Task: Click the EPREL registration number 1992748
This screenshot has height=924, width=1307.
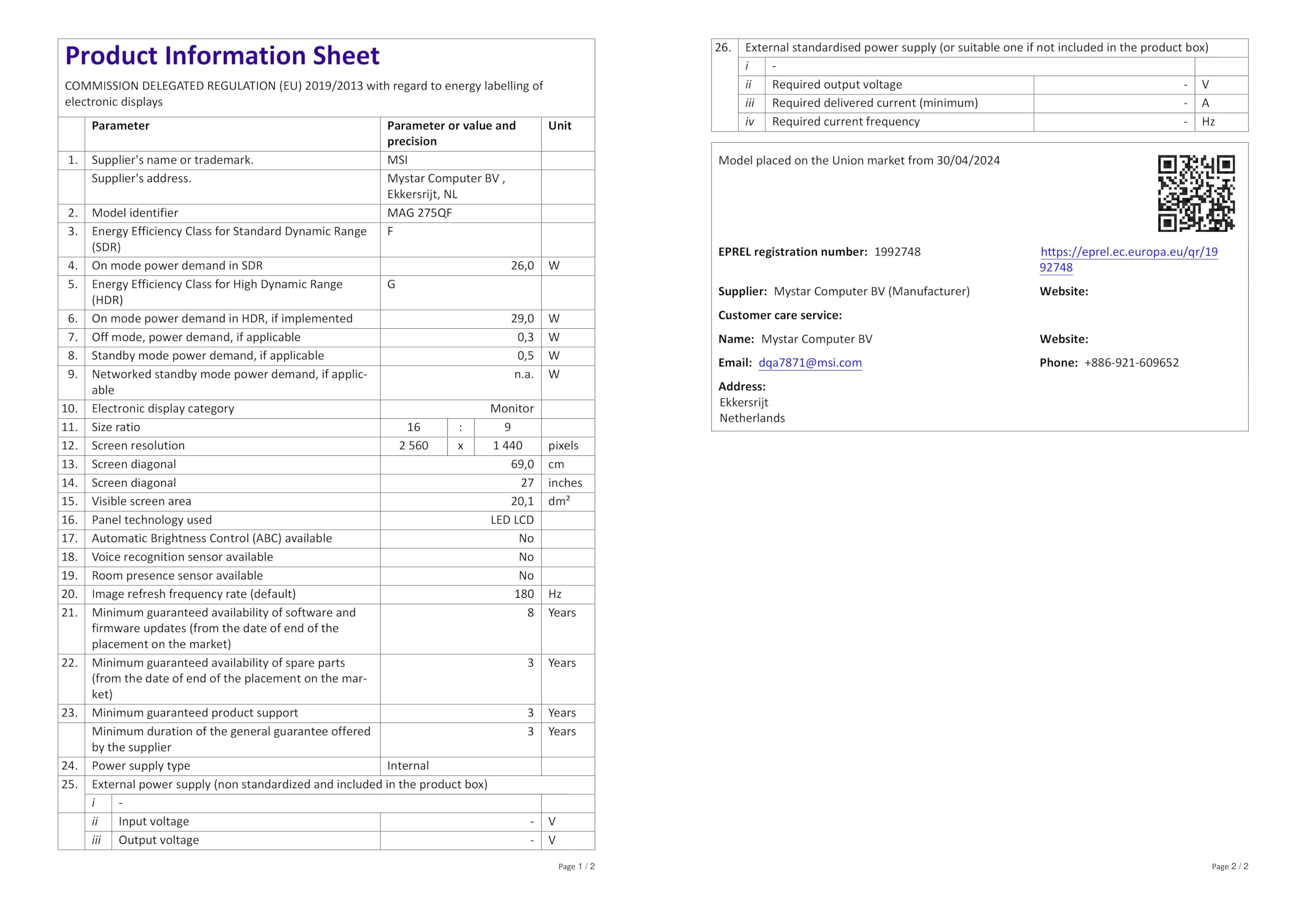Action: (897, 252)
